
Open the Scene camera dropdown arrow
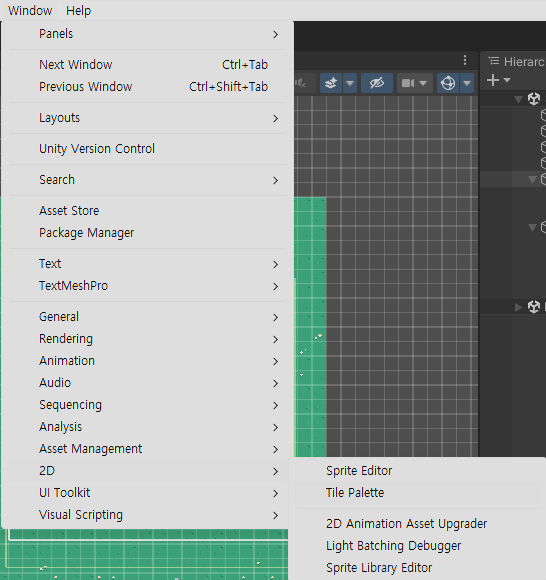pyautogui.click(x=423, y=83)
